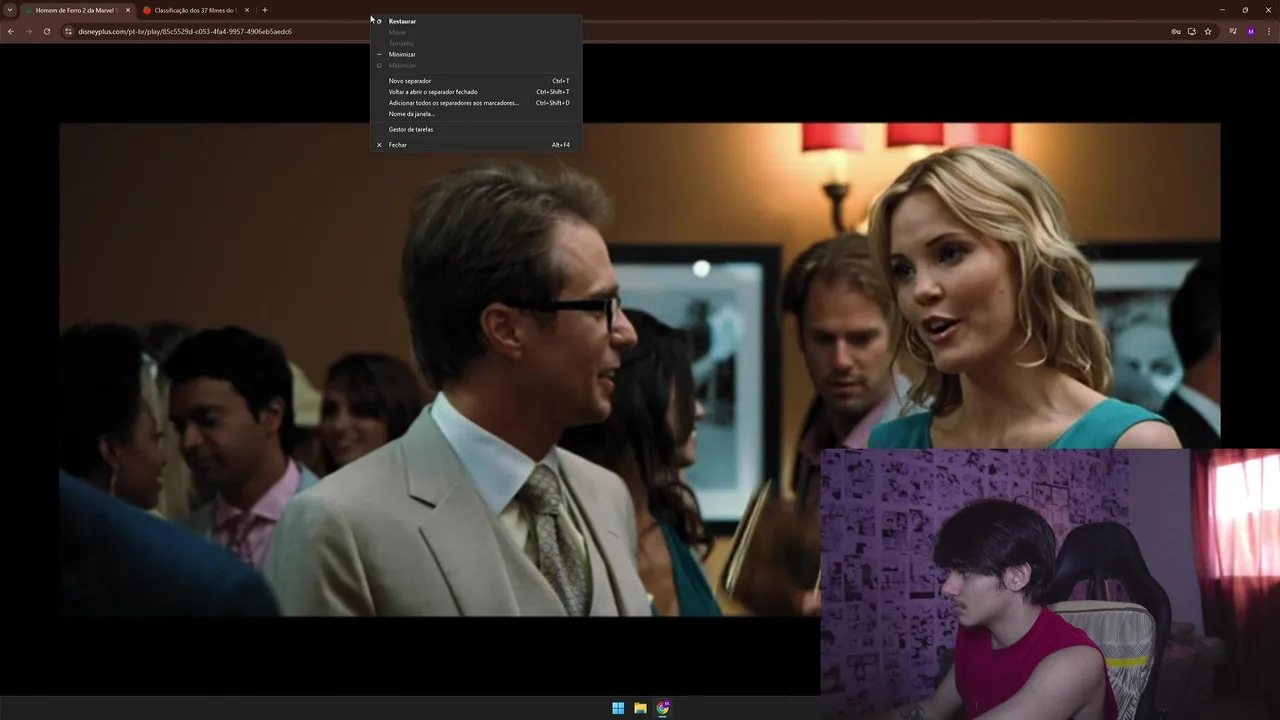The width and height of the screenshot is (1280, 720).
Task: Choose Restaurar in the window menu
Action: [476, 21]
